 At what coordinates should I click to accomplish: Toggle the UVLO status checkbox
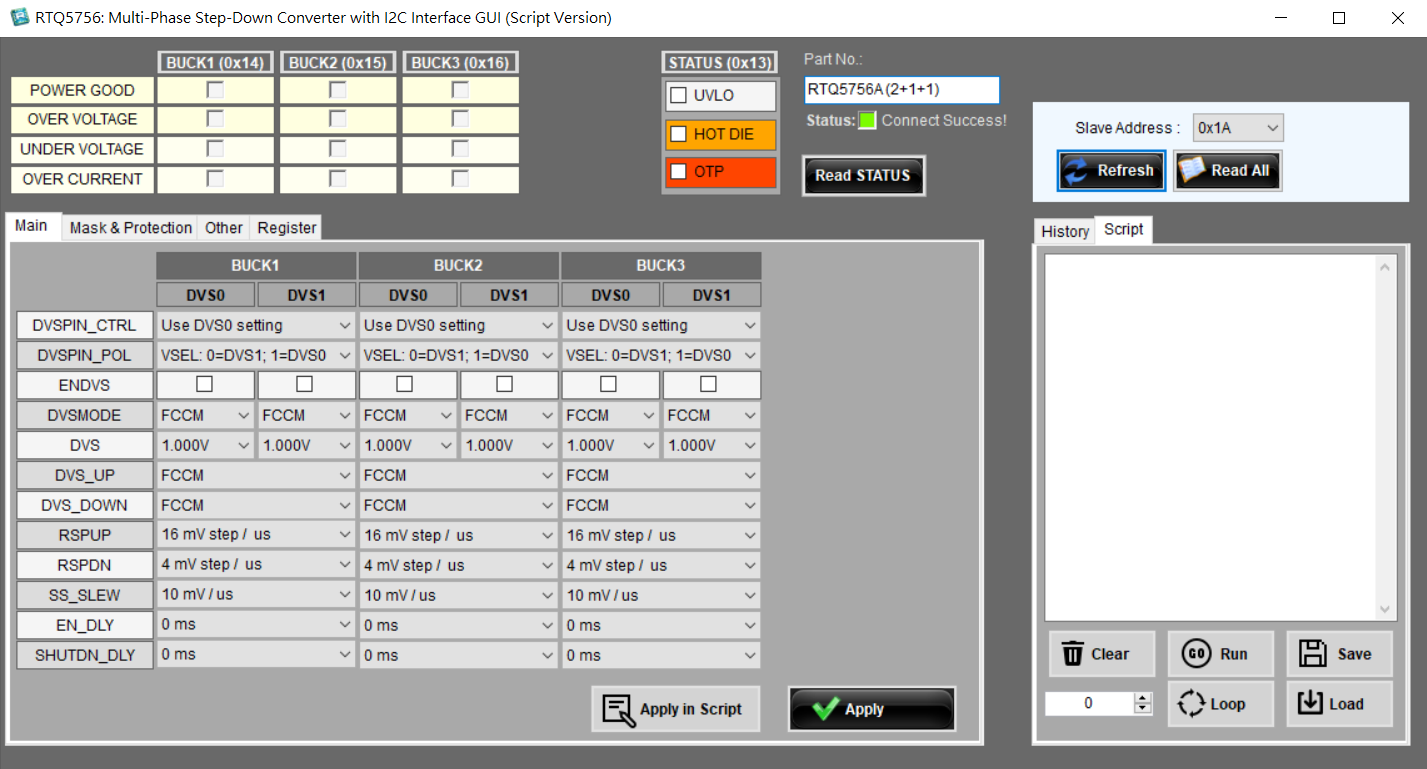(679, 96)
